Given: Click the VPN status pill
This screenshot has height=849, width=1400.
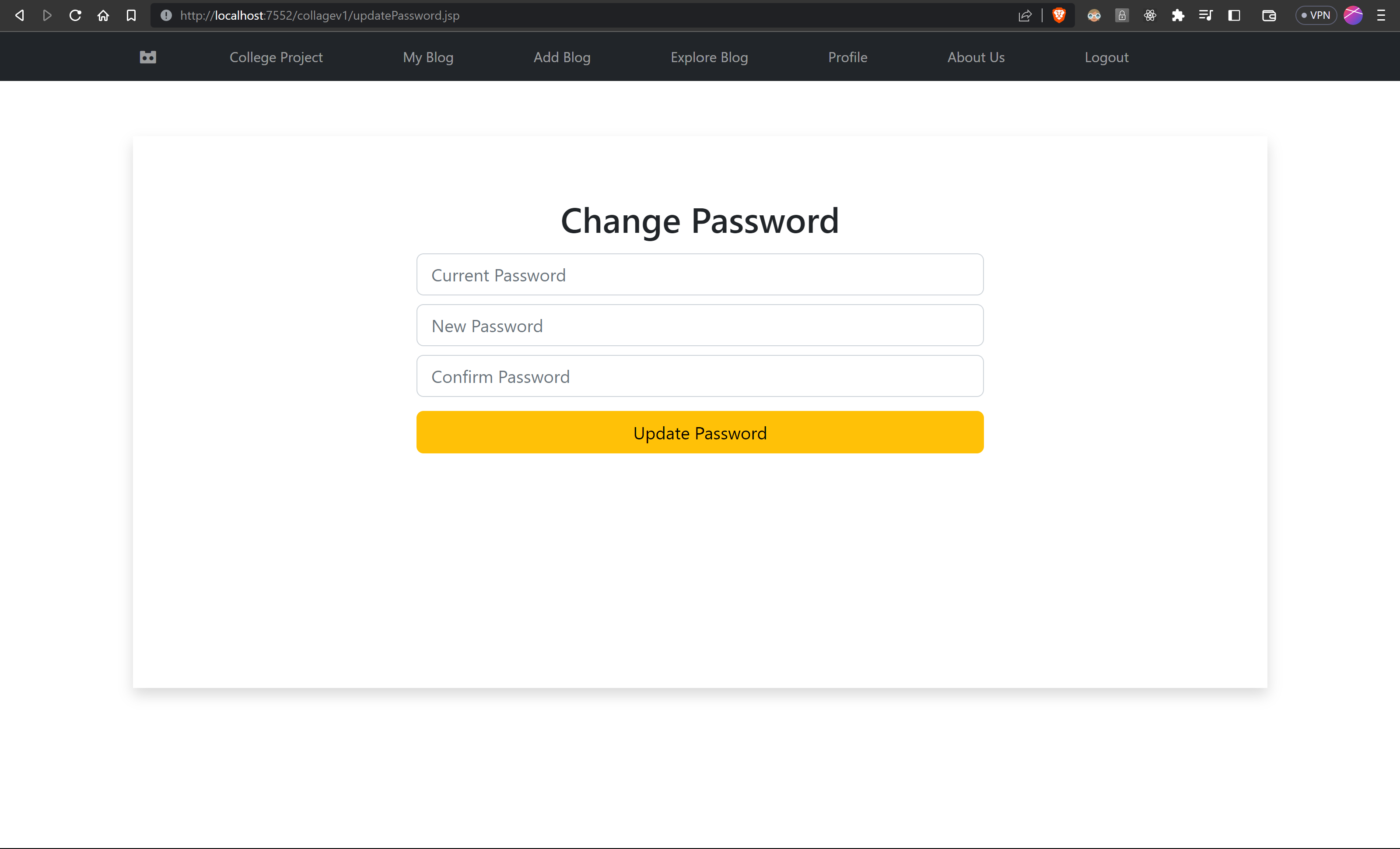Looking at the screenshot, I should pyautogui.click(x=1315, y=15).
